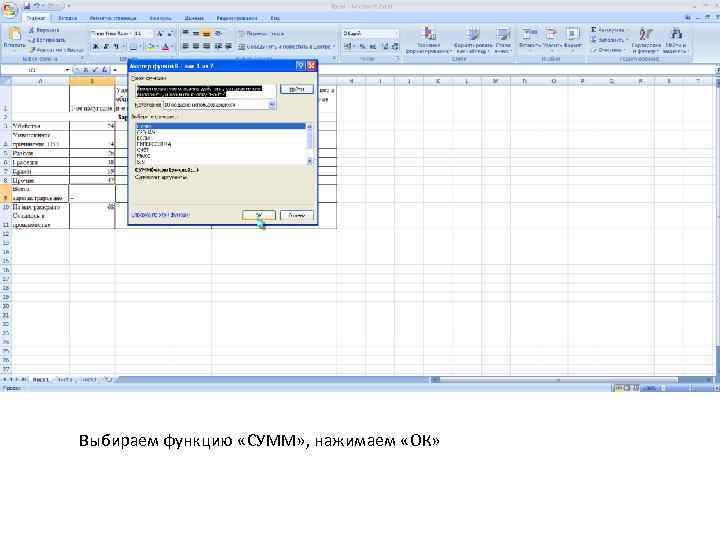720x540 pixels.
Task: Click the Copy command icon
Action: [x=32, y=40]
